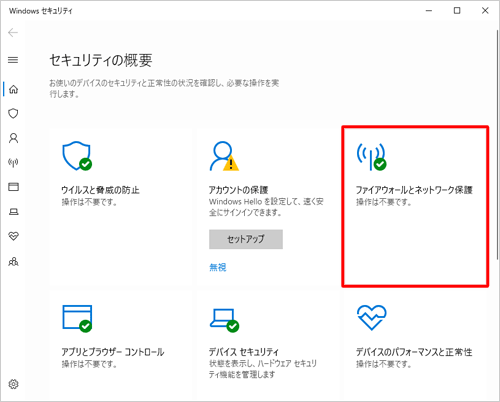Click the 無視 link
Viewport: 500px width, 402px height.
click(x=218, y=267)
